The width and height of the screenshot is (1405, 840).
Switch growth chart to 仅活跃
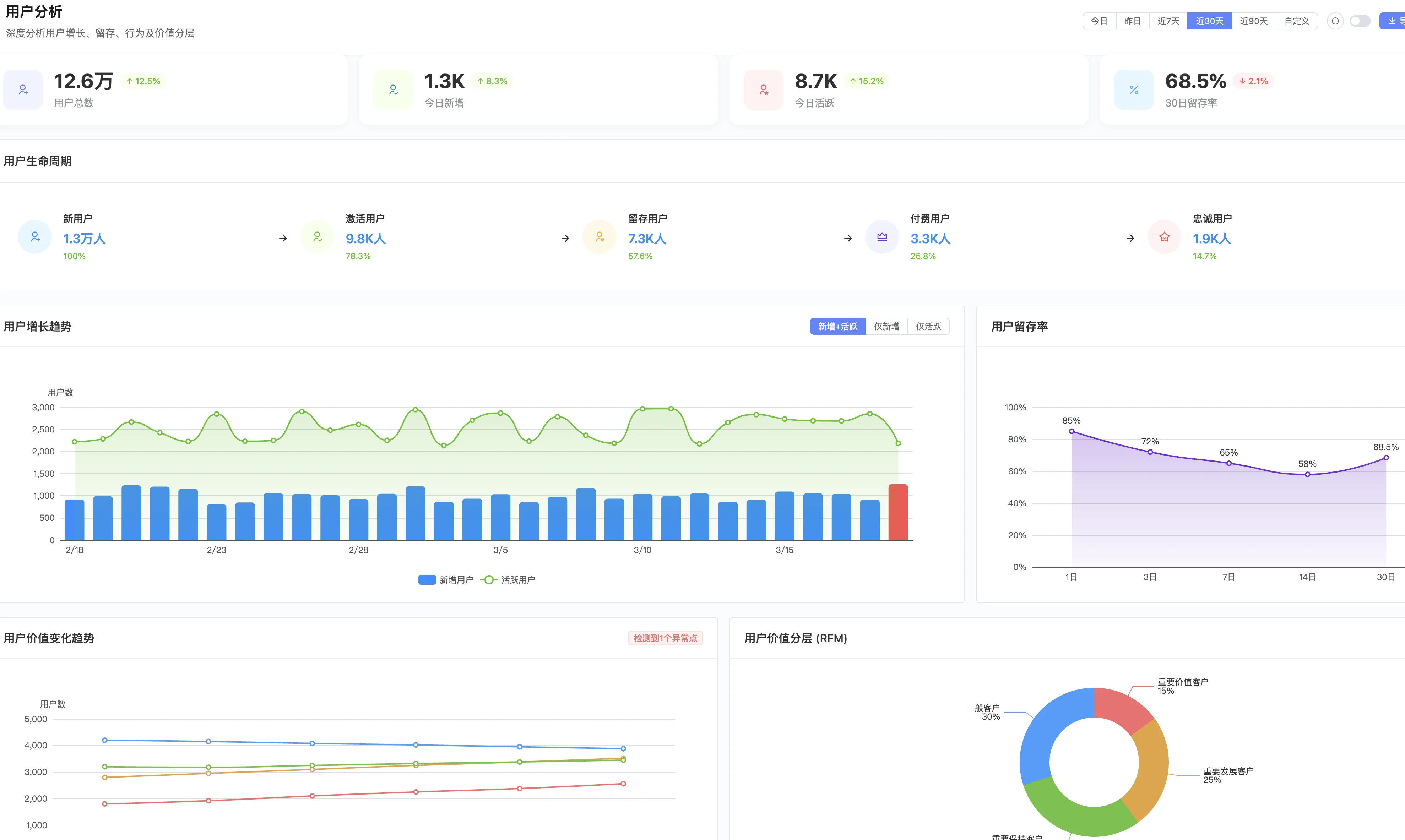(x=928, y=327)
